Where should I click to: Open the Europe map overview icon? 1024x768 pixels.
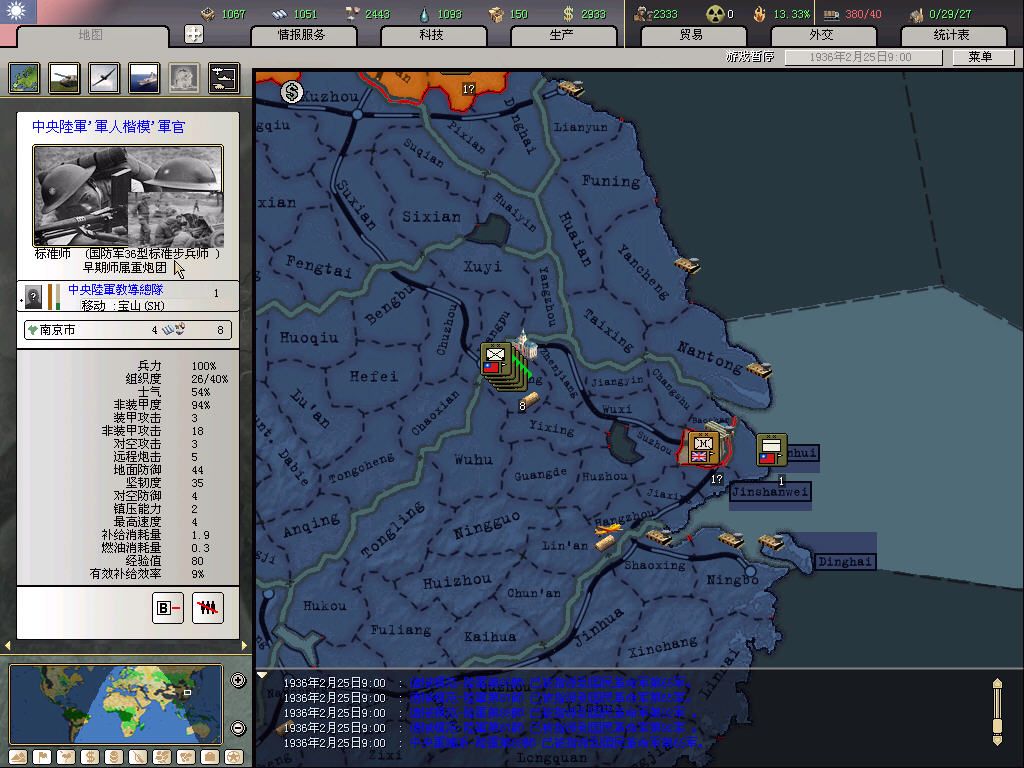[x=25, y=78]
